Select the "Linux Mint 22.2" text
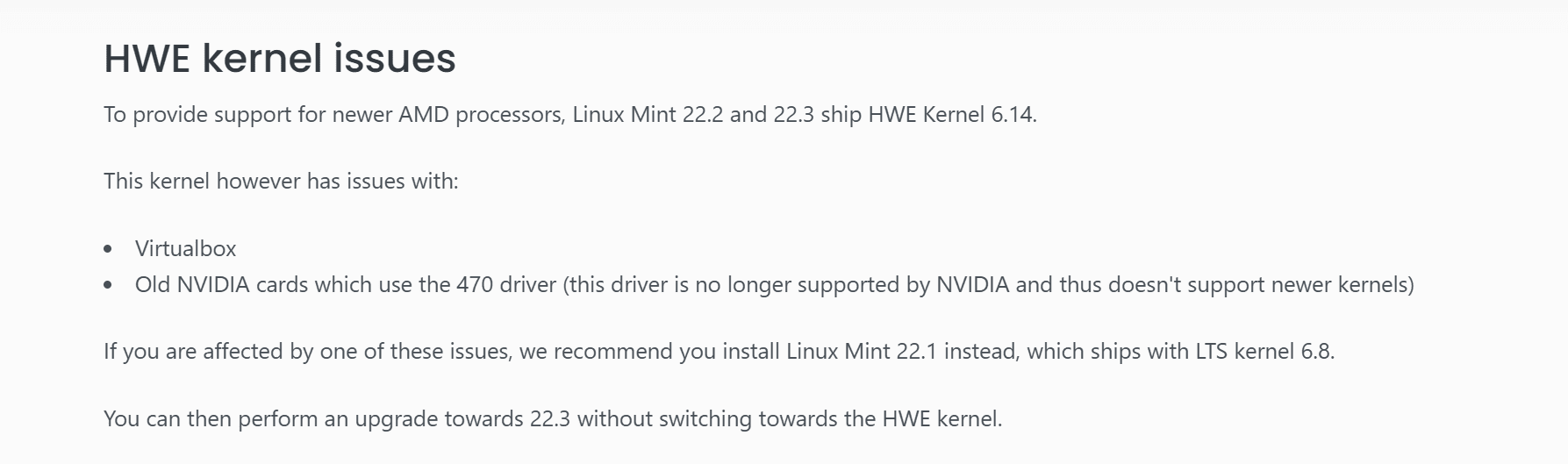The width and height of the screenshot is (1568, 464). point(648,115)
